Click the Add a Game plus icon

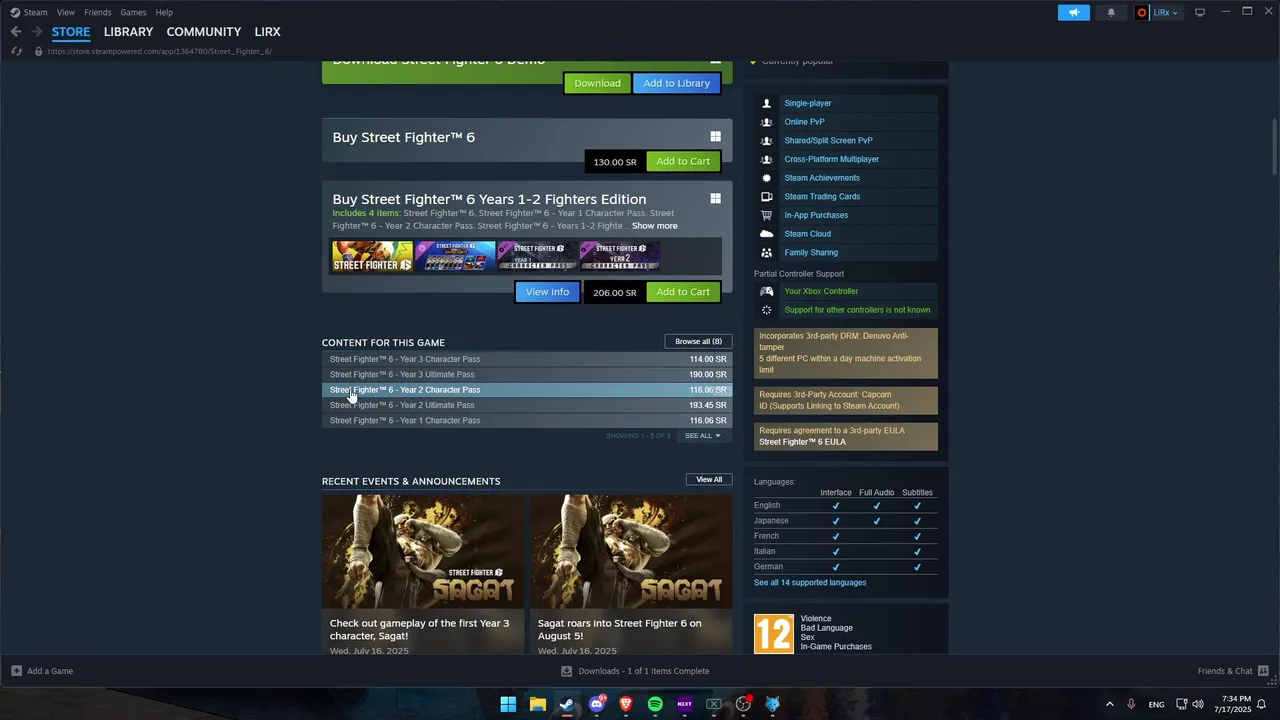point(16,671)
